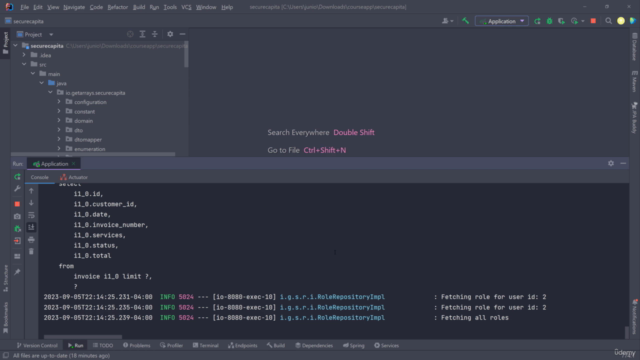The width and height of the screenshot is (640, 360).
Task: Clear console with trash icon
Action: click(31, 251)
